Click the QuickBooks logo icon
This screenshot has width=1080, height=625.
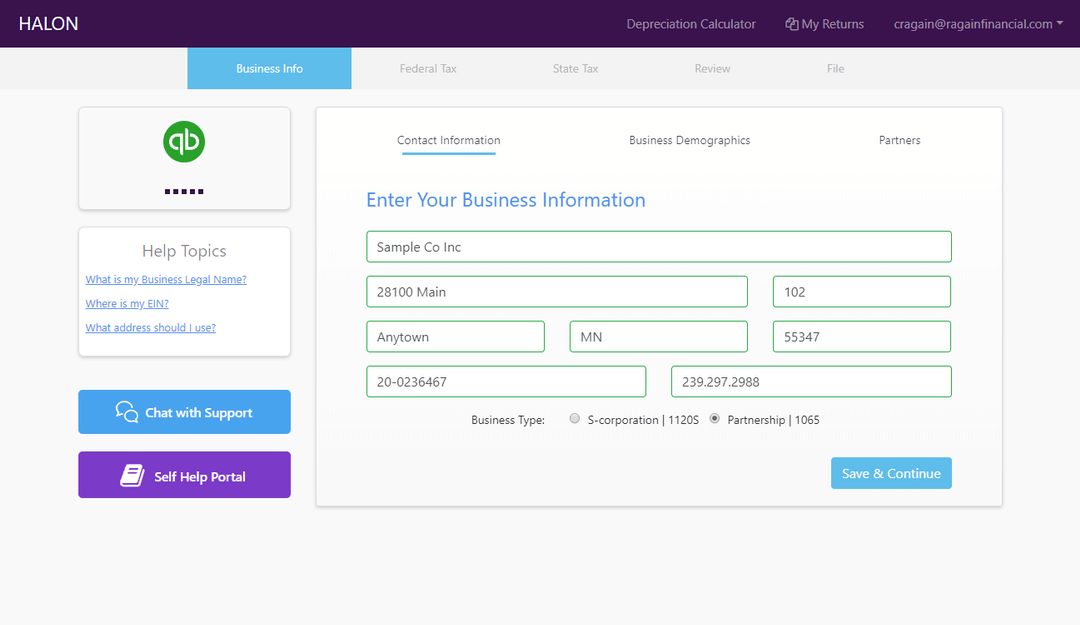pyautogui.click(x=183, y=141)
